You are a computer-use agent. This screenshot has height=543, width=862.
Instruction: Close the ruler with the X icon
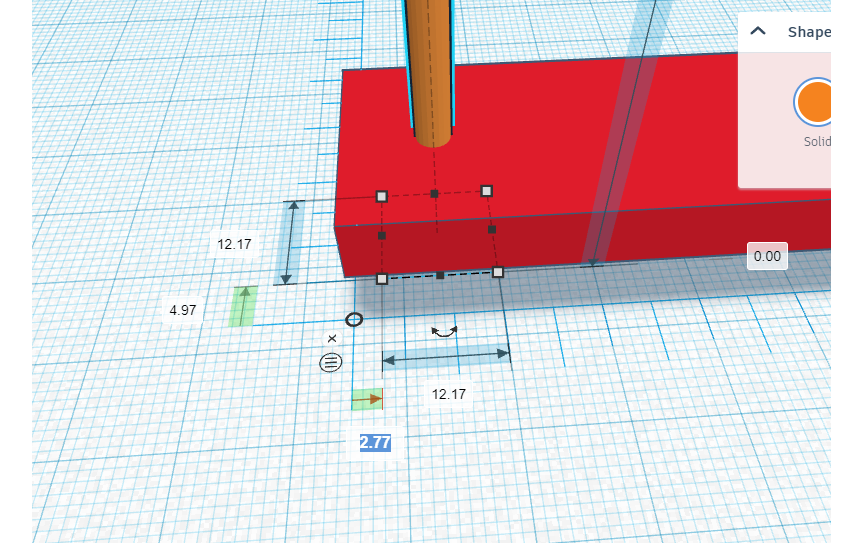pyautogui.click(x=331, y=339)
